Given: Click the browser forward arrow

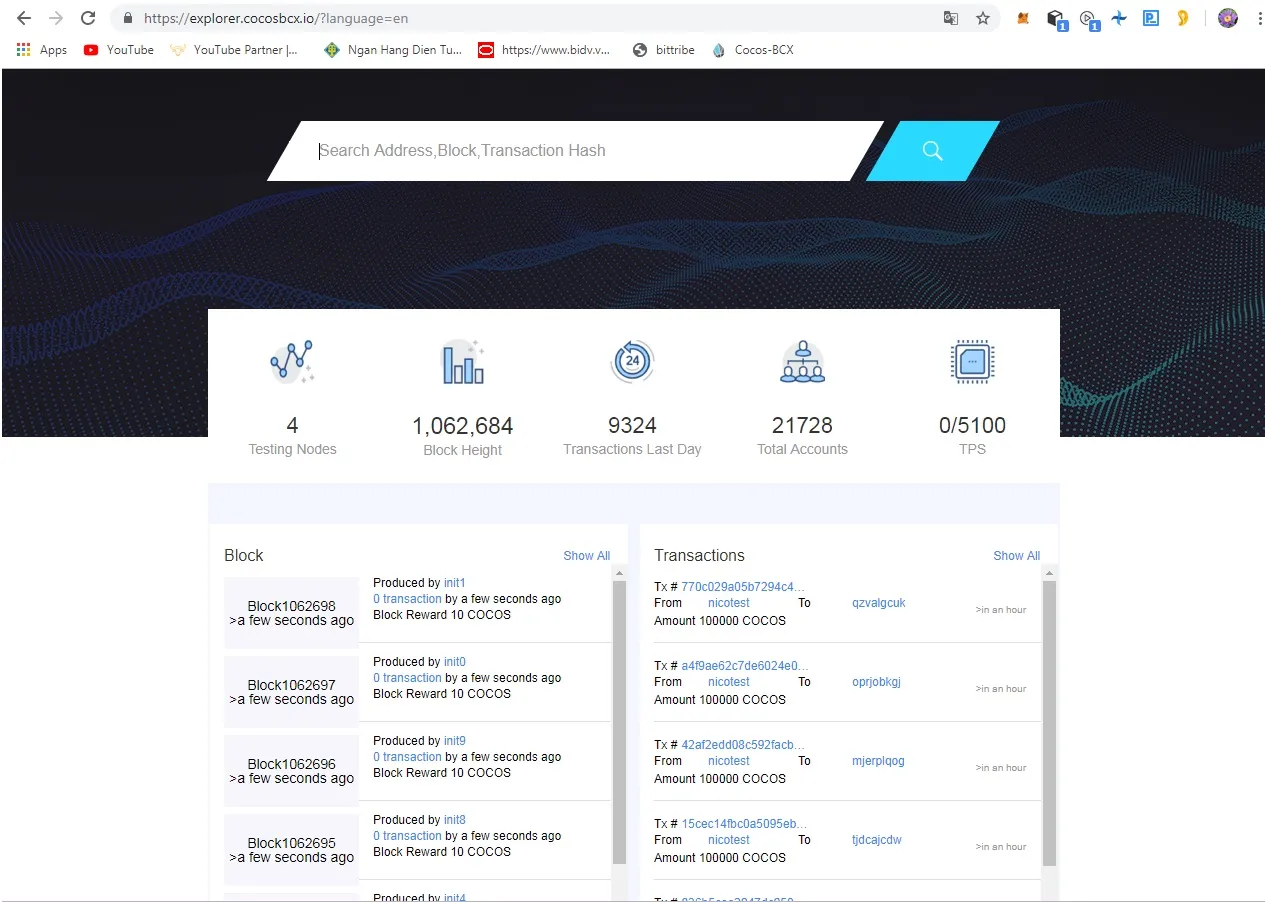Looking at the screenshot, I should pos(56,18).
